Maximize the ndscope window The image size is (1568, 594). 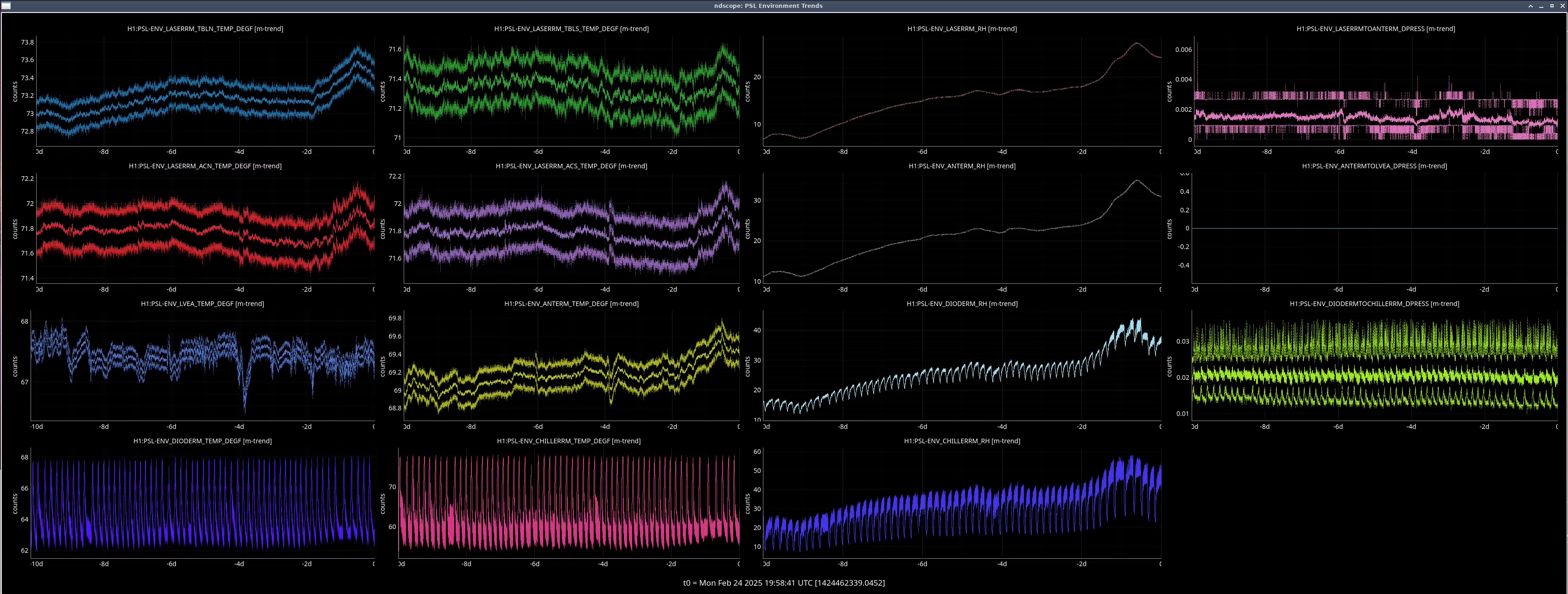pyautogui.click(x=1552, y=6)
